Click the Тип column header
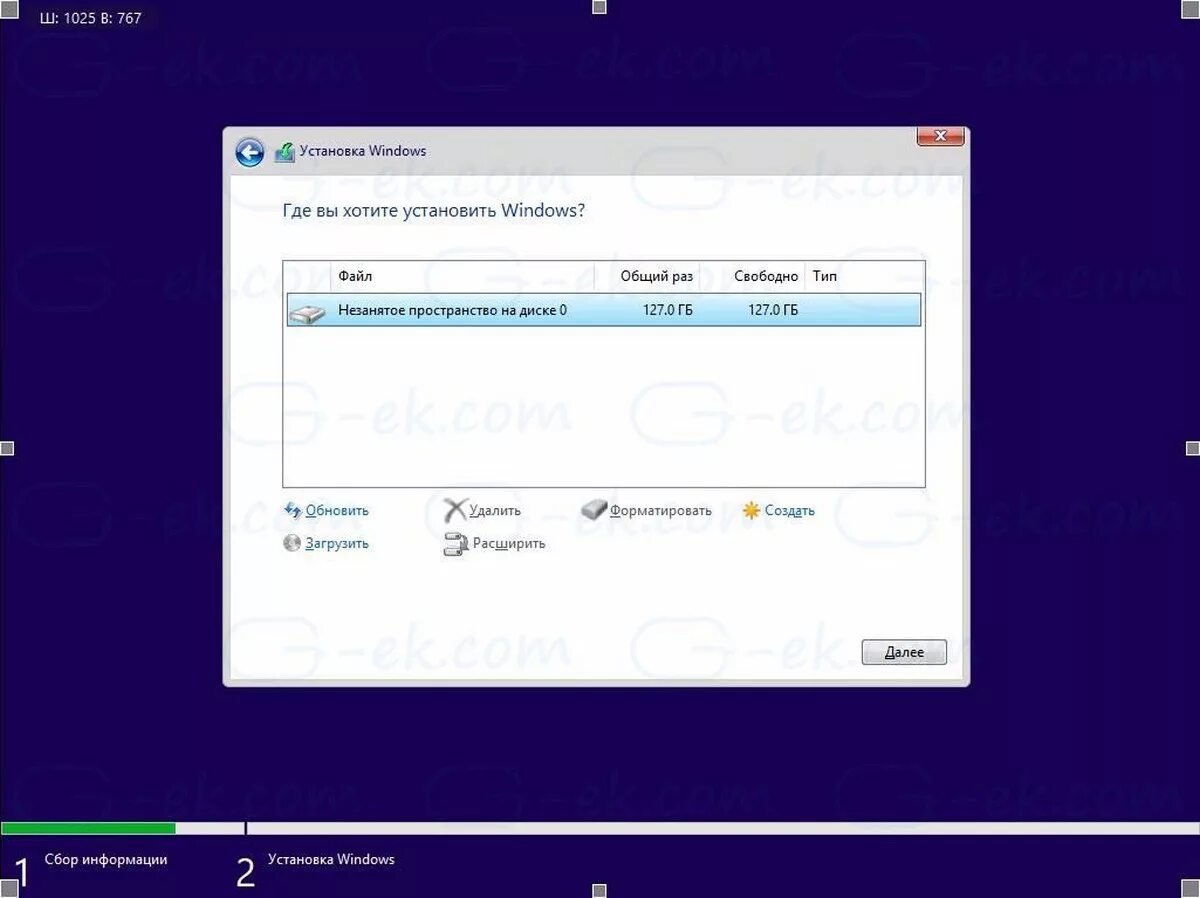 tap(825, 276)
